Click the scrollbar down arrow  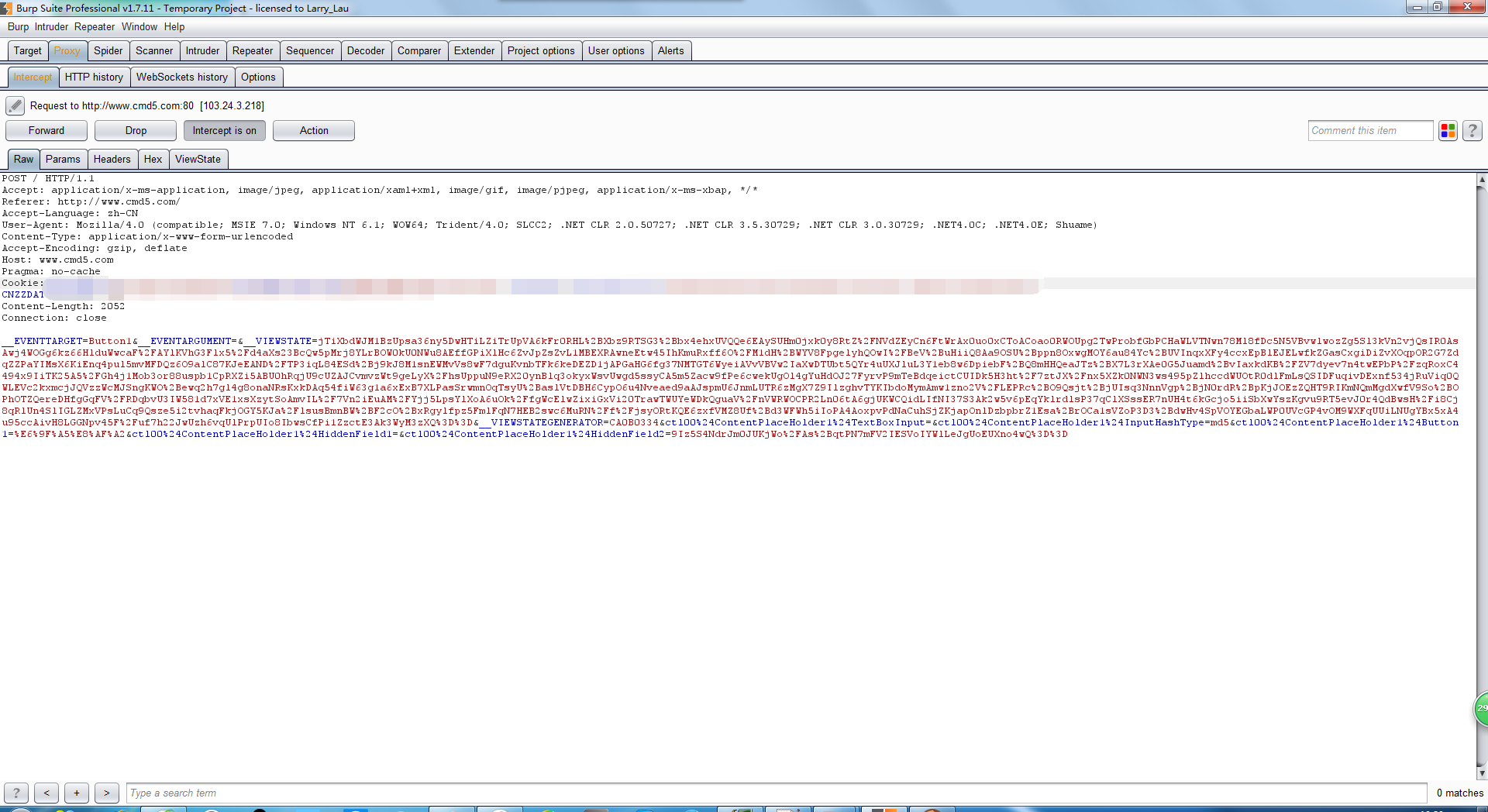point(1482,772)
